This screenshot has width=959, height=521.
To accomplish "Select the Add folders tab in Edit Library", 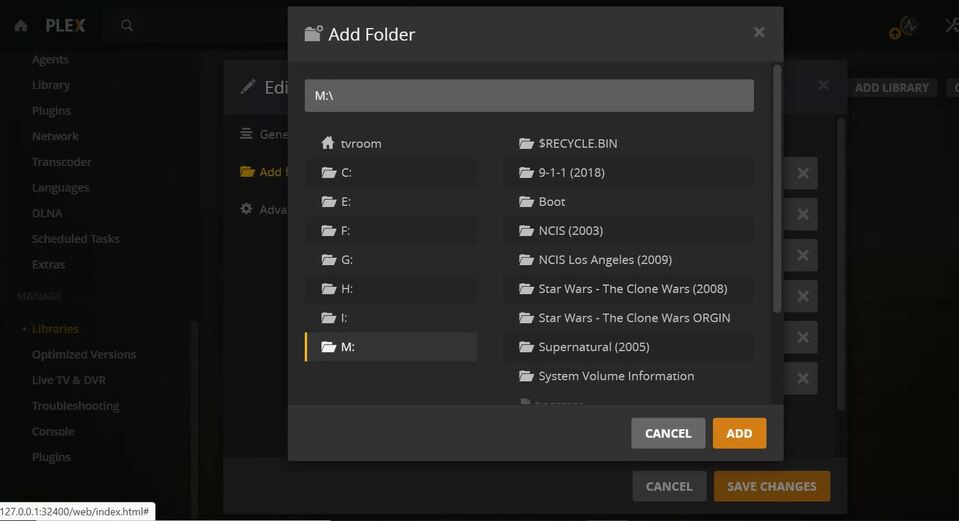I will tap(264, 172).
